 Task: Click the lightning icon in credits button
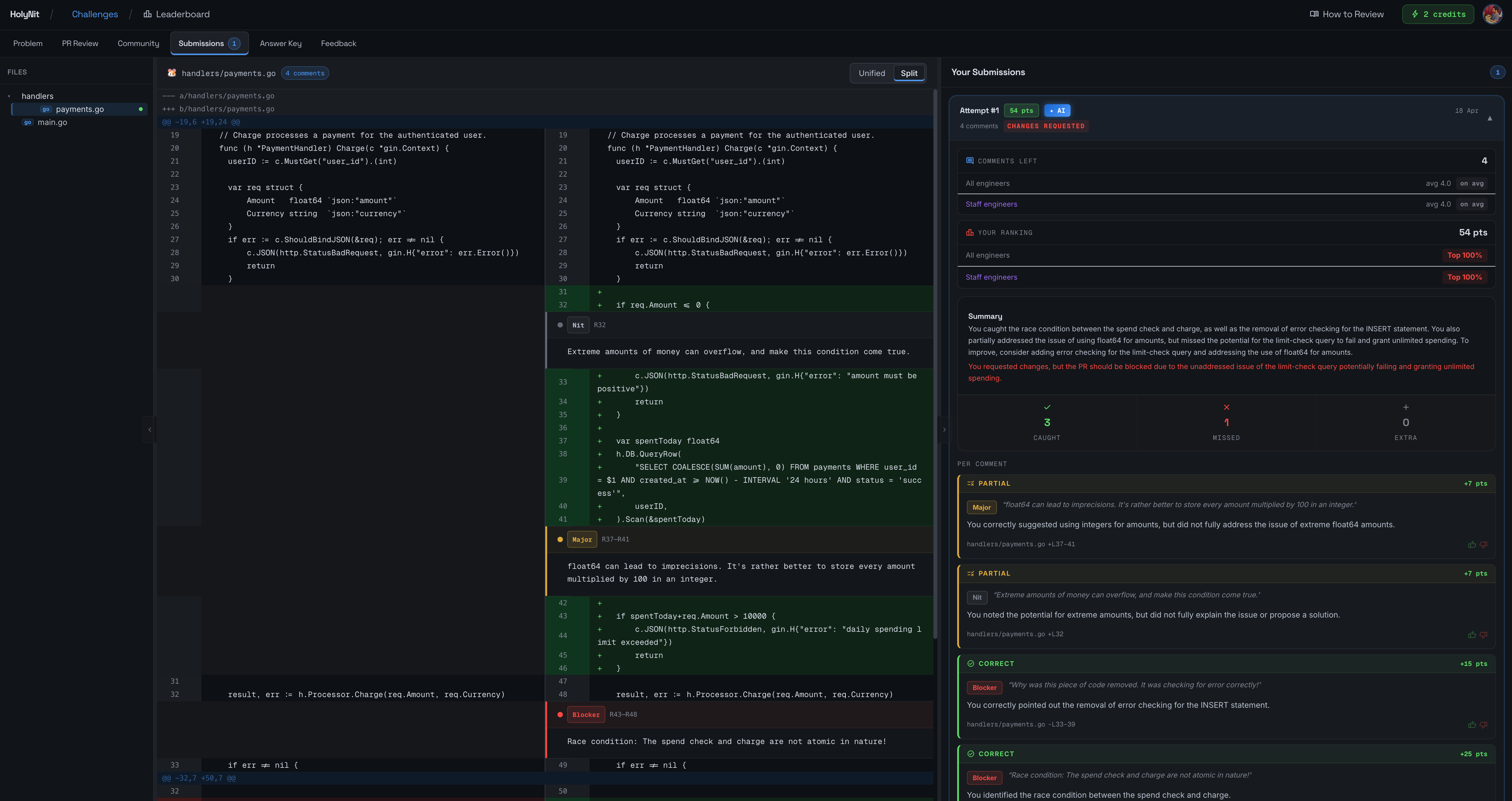pos(1415,14)
